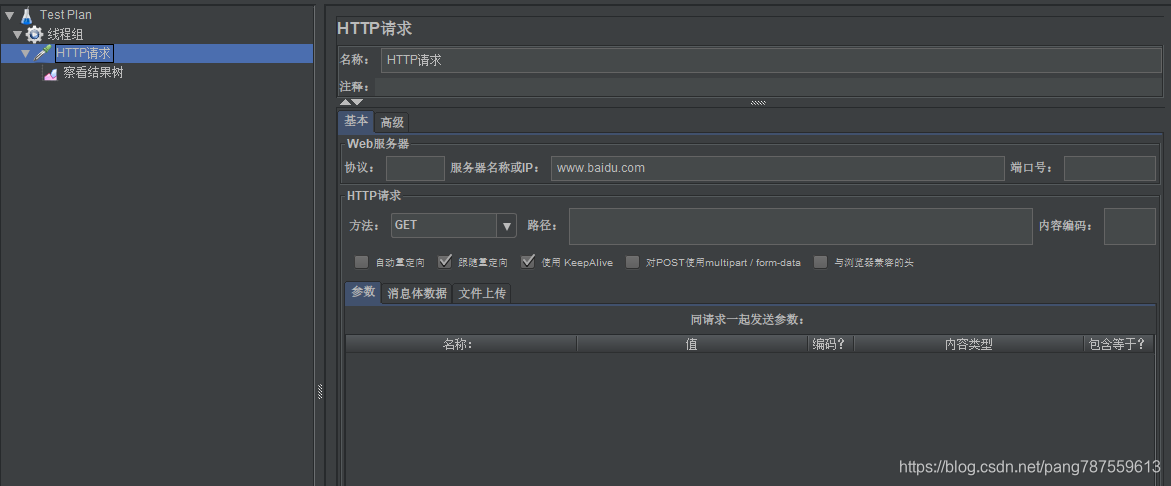Image resolution: width=1171 pixels, height=486 pixels.
Task: Click the 注释 comment input field
Action: click(768, 87)
